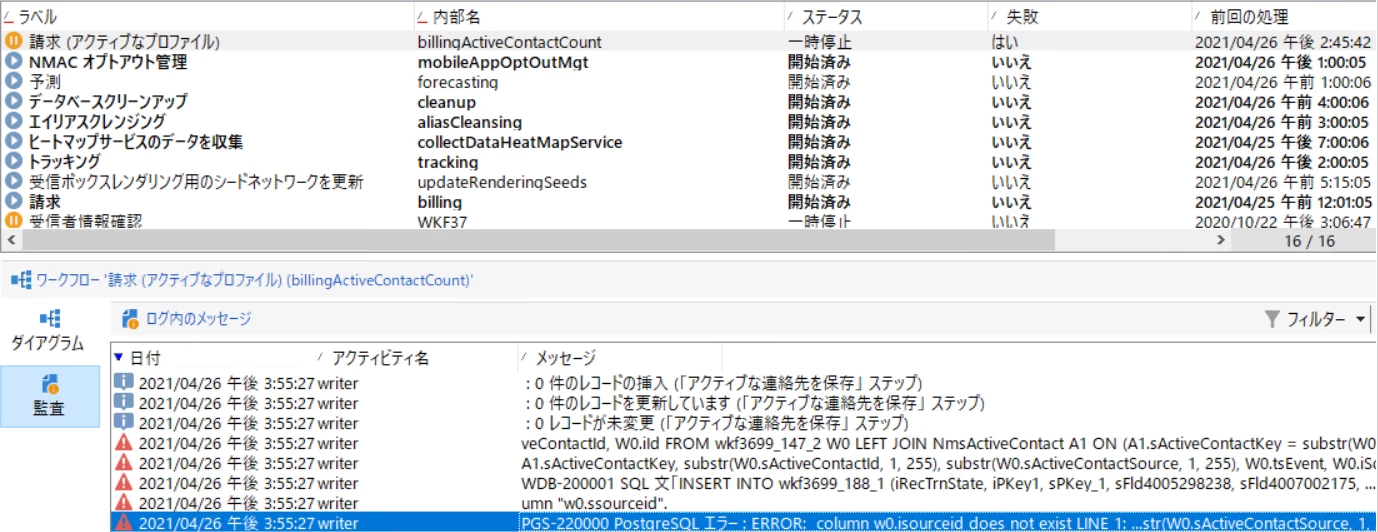The image size is (1378, 532).
Task: Click the pause icon of billingActiveContactCount row
Action: pos(13,41)
